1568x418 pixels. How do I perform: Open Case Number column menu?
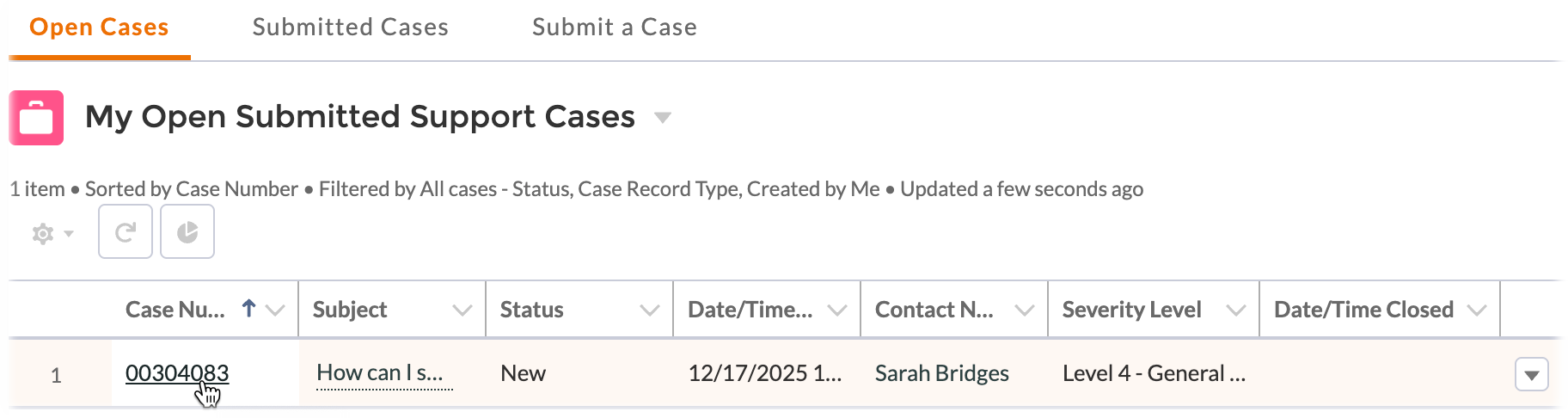point(276,310)
